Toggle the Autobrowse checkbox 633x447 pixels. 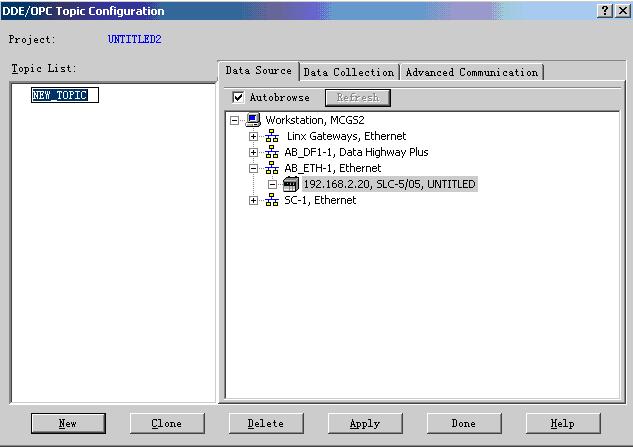238,98
